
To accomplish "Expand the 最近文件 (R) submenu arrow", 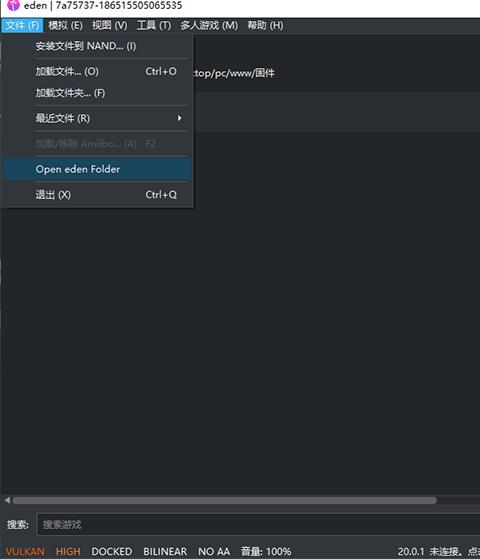I will click(180, 118).
